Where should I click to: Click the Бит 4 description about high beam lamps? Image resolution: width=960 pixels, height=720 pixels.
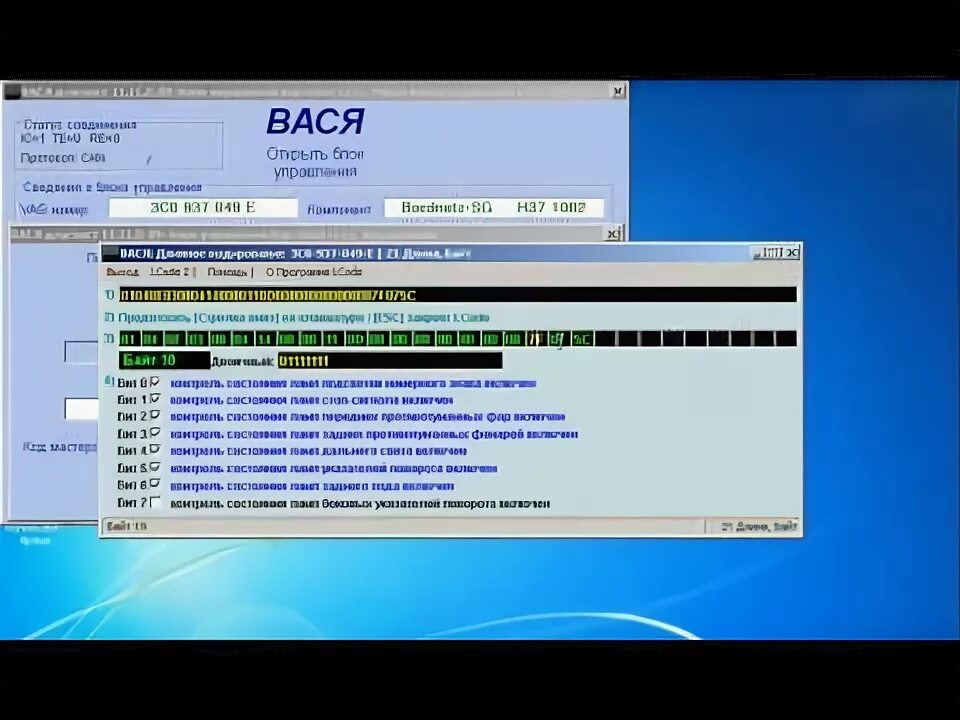coord(318,451)
